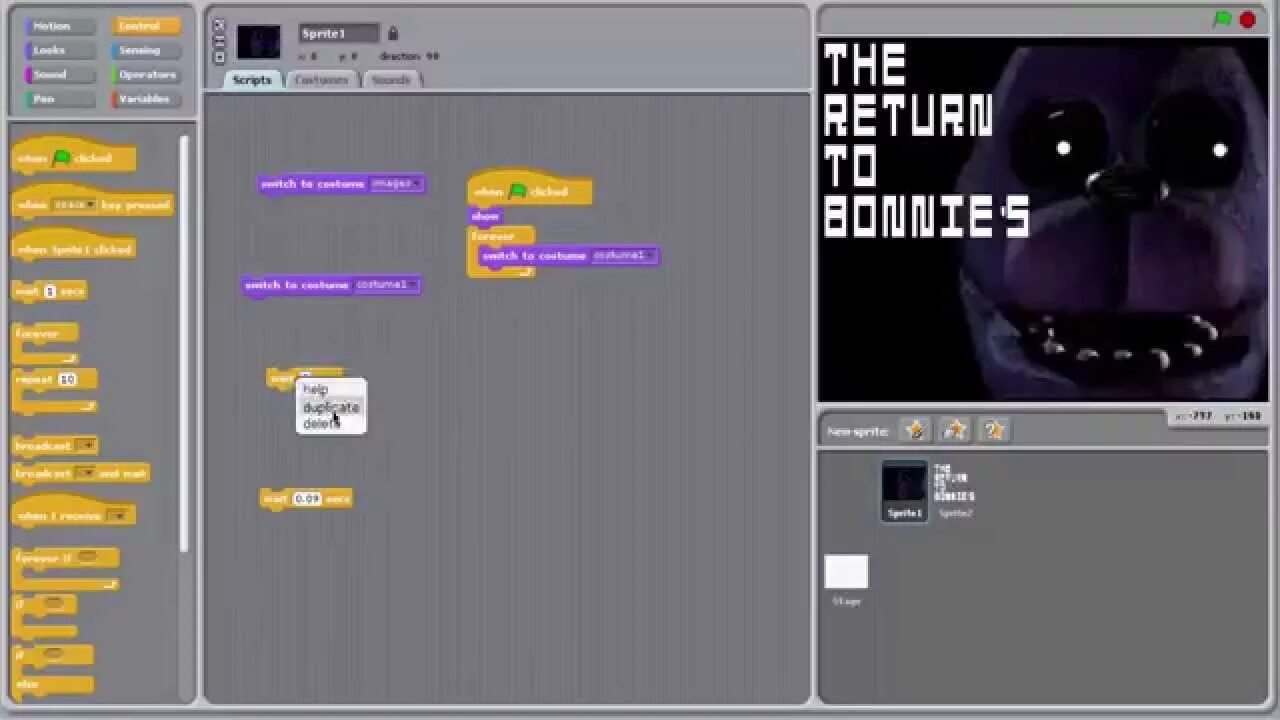Click the Sprite1 name field
This screenshot has height=720, width=1280.
coord(340,34)
